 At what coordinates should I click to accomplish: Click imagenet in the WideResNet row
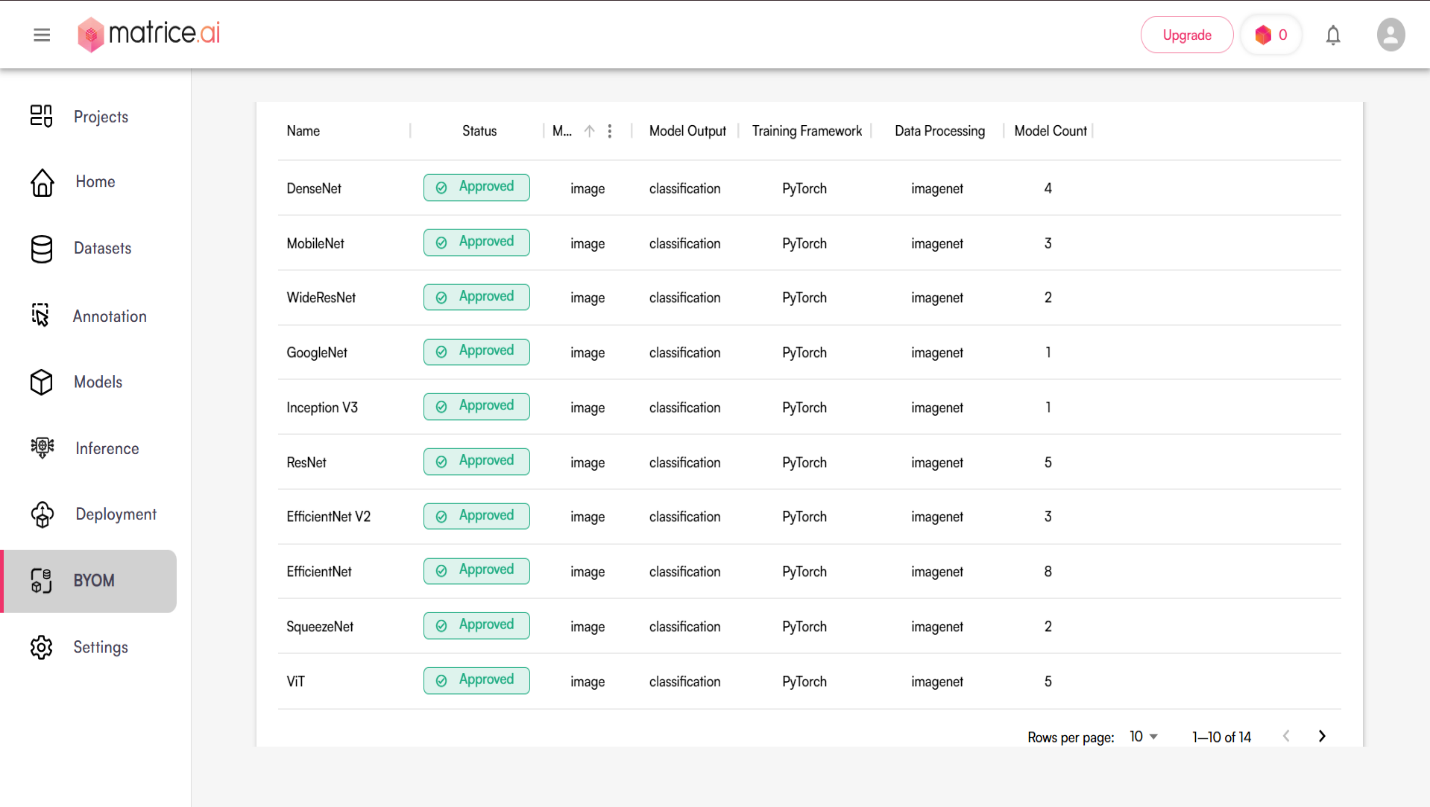[x=937, y=297]
